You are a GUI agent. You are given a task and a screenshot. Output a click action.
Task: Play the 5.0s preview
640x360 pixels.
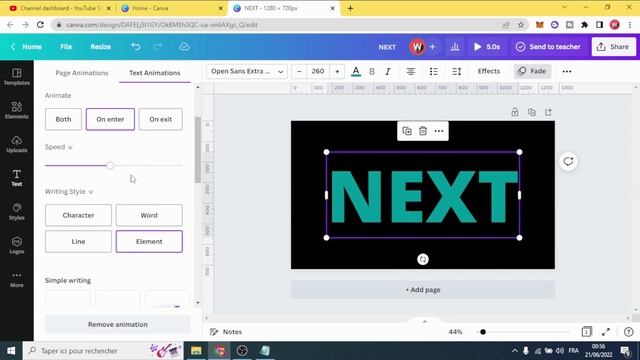[x=487, y=47]
